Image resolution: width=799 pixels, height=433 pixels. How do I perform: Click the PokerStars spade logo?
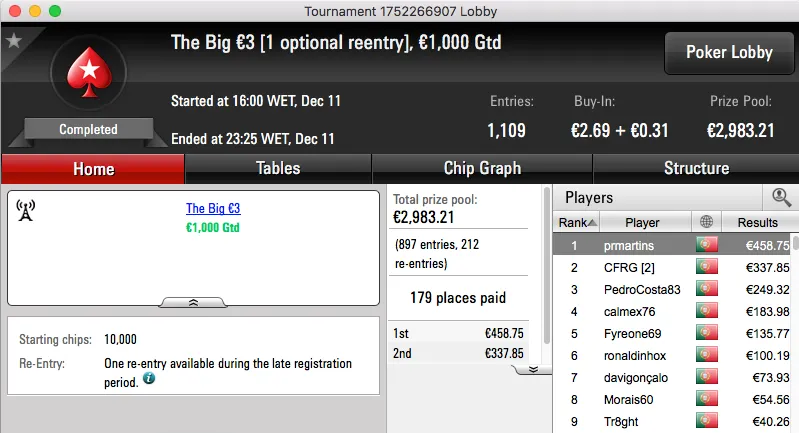(88, 76)
